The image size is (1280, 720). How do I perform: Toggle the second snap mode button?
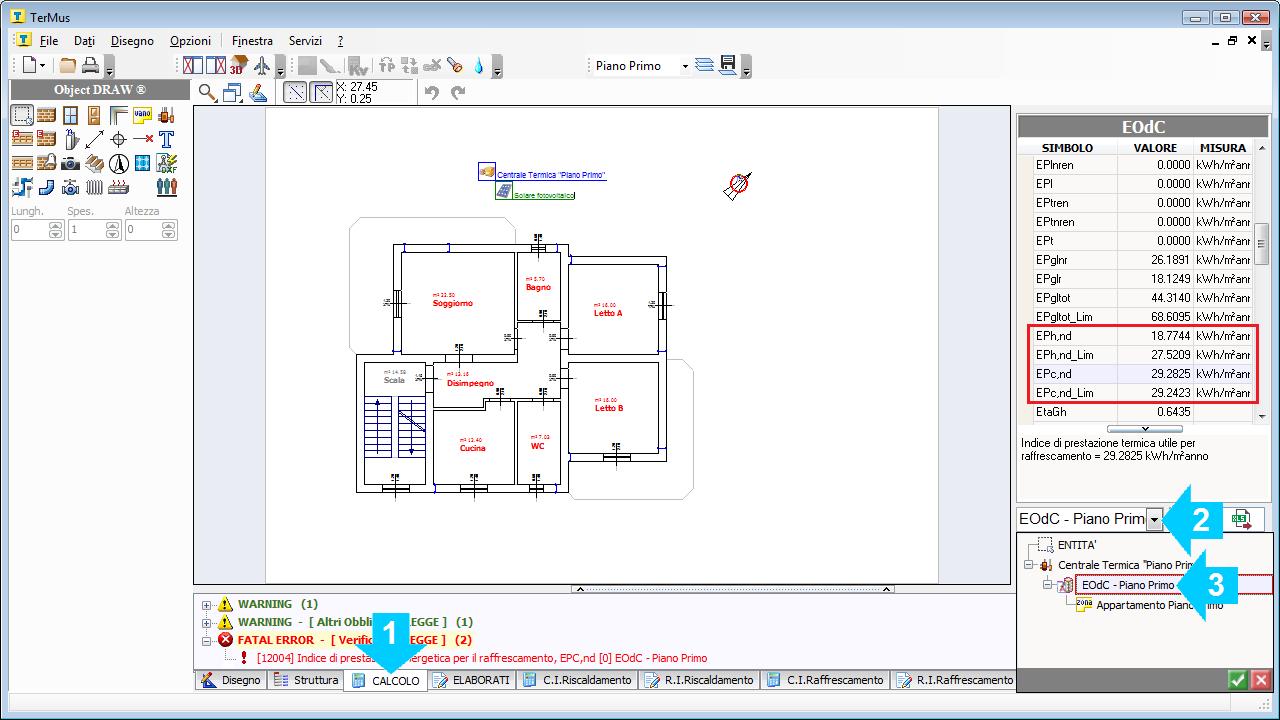(321, 93)
